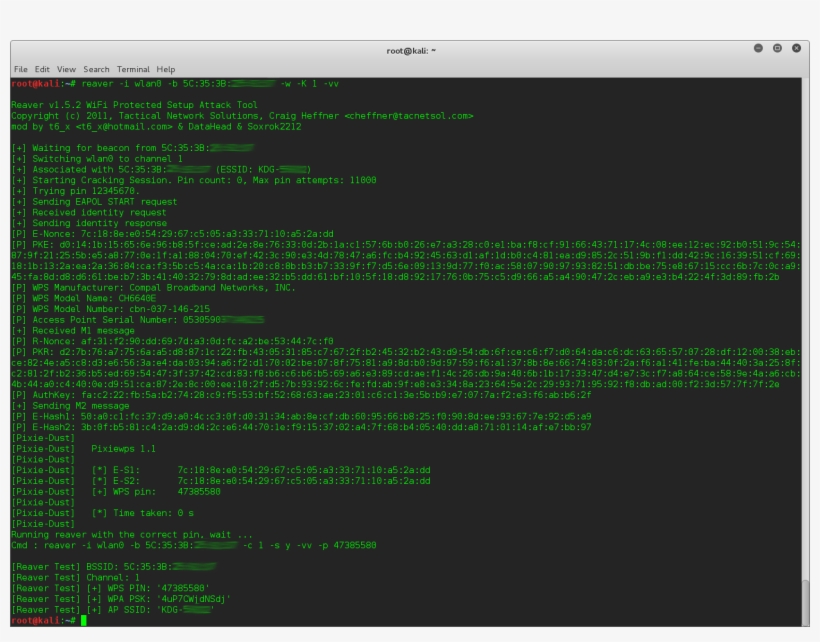Click the 'Starting Cracking Session' line
The image size is (820, 642).
tap(193, 180)
